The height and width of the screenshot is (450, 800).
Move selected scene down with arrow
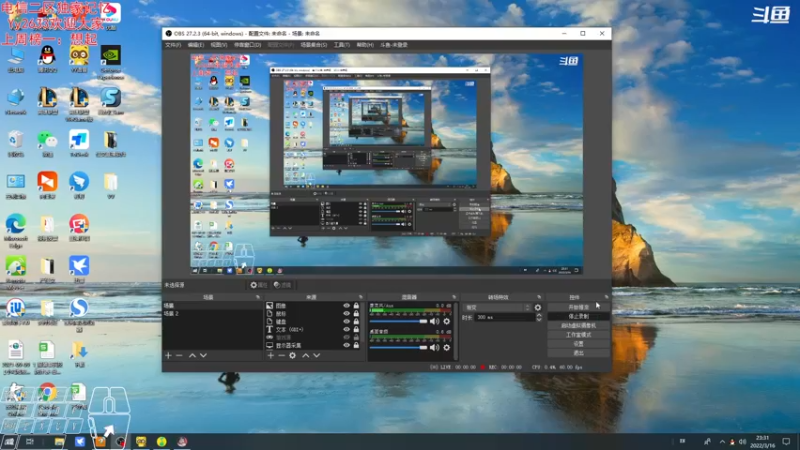coord(203,356)
